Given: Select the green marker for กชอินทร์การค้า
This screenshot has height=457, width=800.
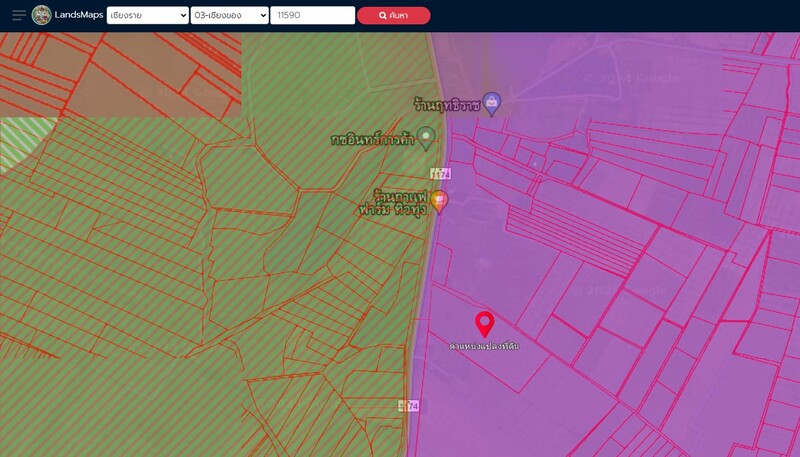Looking at the screenshot, I should tap(426, 137).
